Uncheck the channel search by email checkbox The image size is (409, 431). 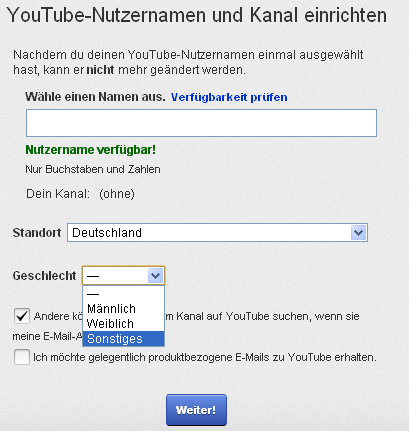(x=22, y=316)
